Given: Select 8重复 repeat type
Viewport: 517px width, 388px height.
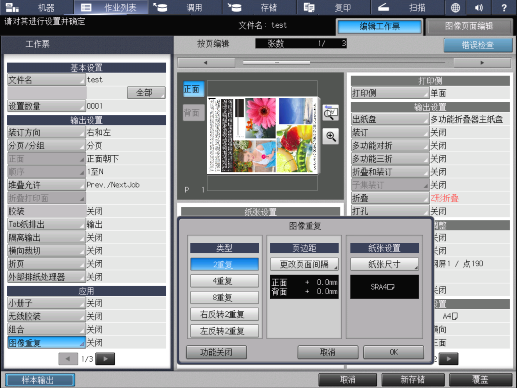Looking at the screenshot, I should pyautogui.click(x=224, y=297).
